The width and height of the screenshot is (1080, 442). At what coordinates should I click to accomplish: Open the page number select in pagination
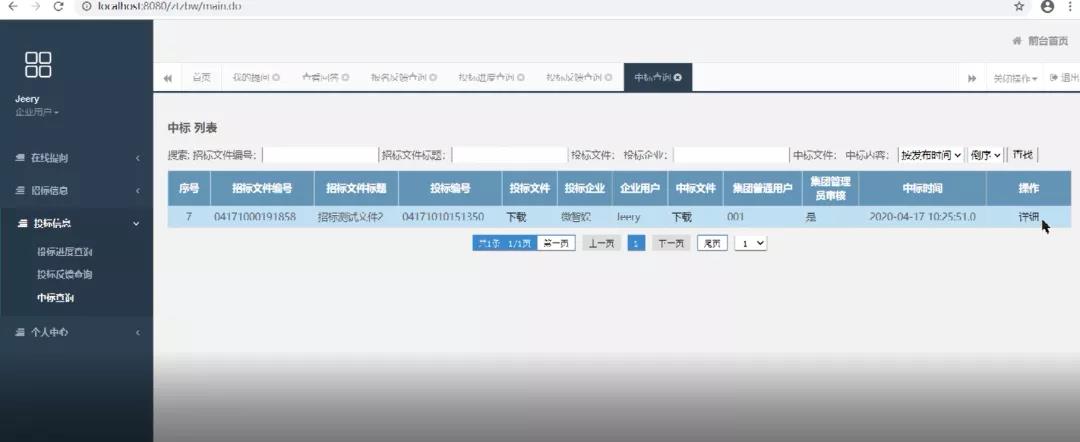coord(751,243)
